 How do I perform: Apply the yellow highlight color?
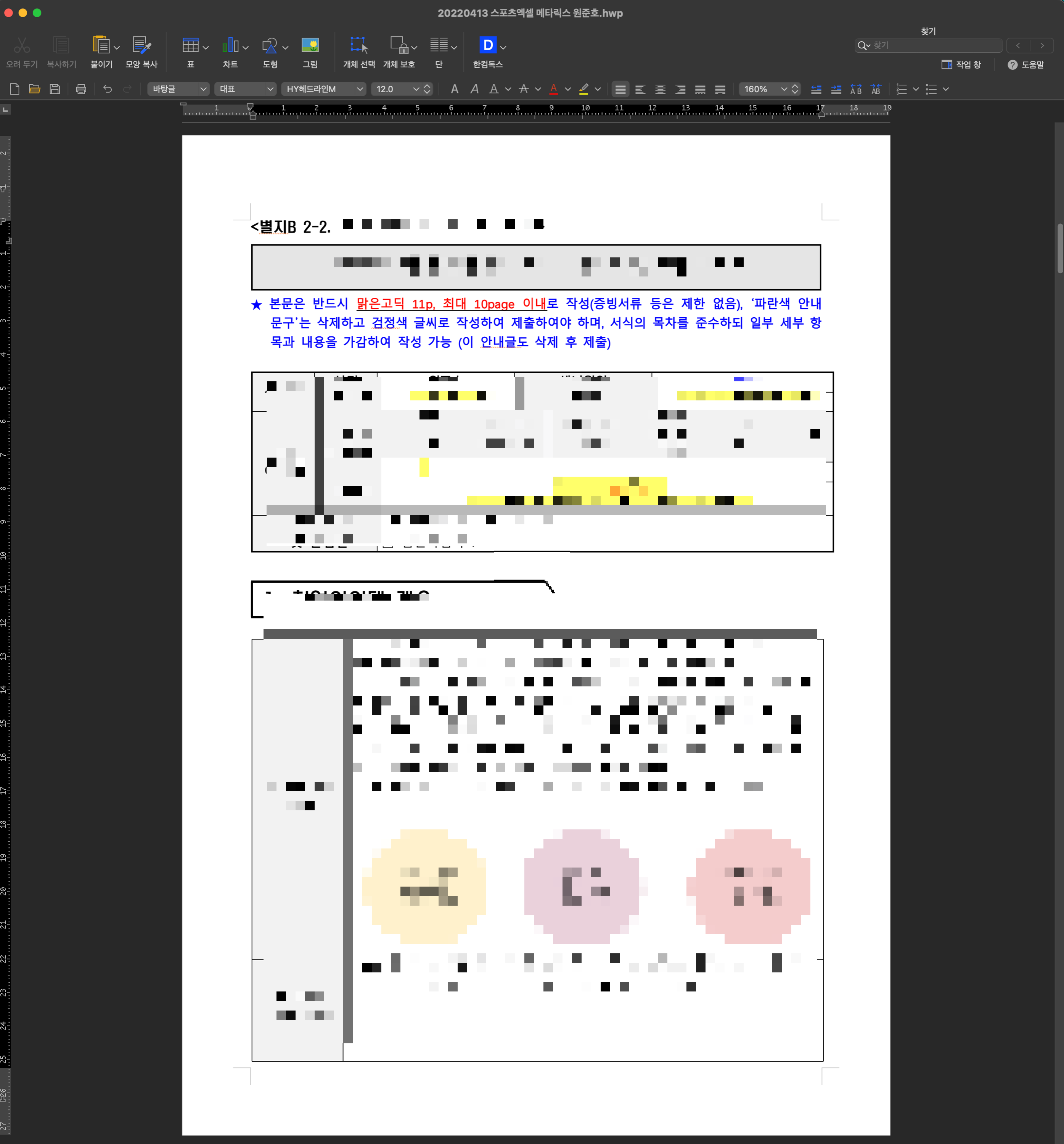(x=583, y=88)
